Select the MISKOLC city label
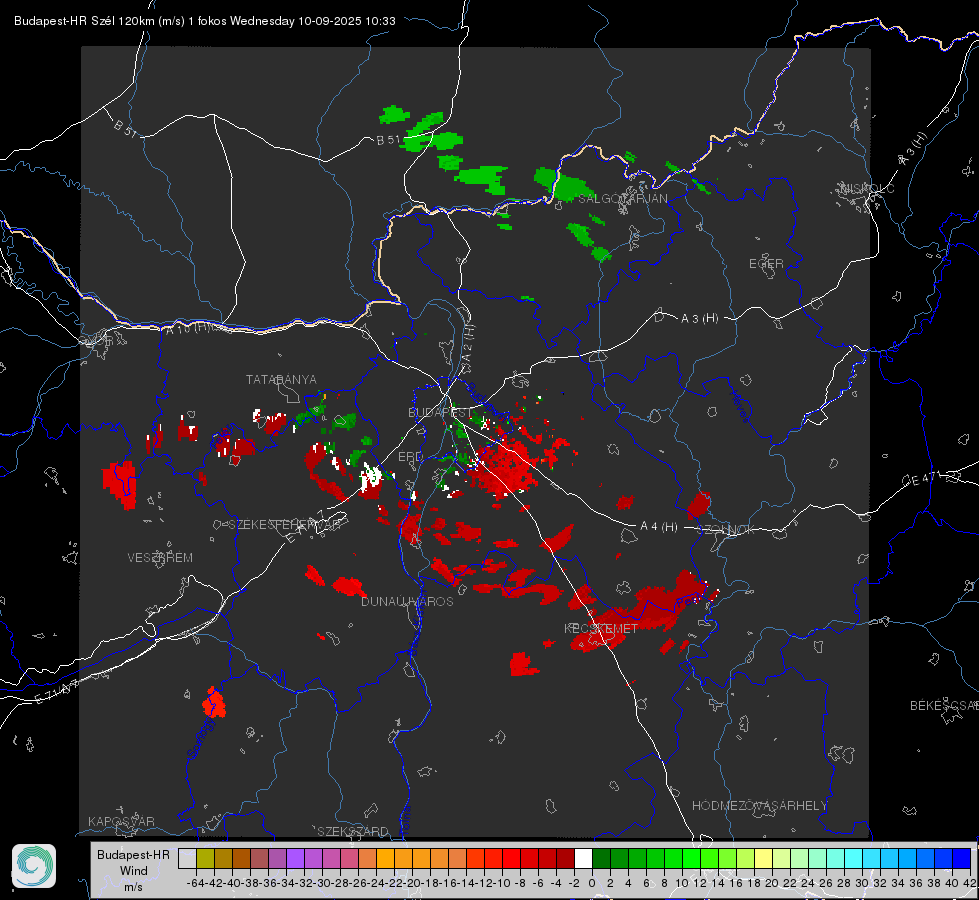 pyautogui.click(x=867, y=189)
